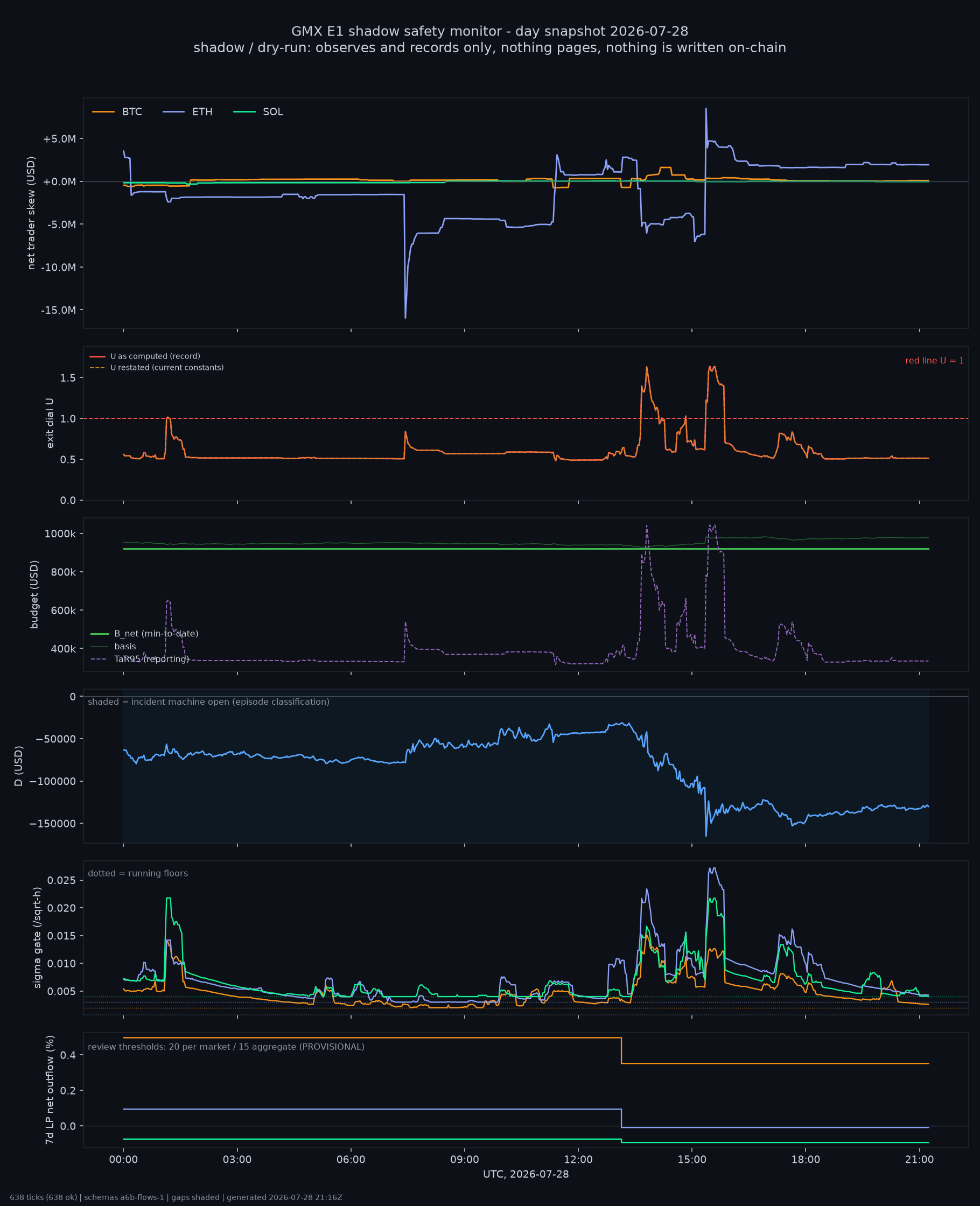Click the 'D (USD)' axis label
Image resolution: width=980 pixels, height=1206 pixels.
point(19,766)
